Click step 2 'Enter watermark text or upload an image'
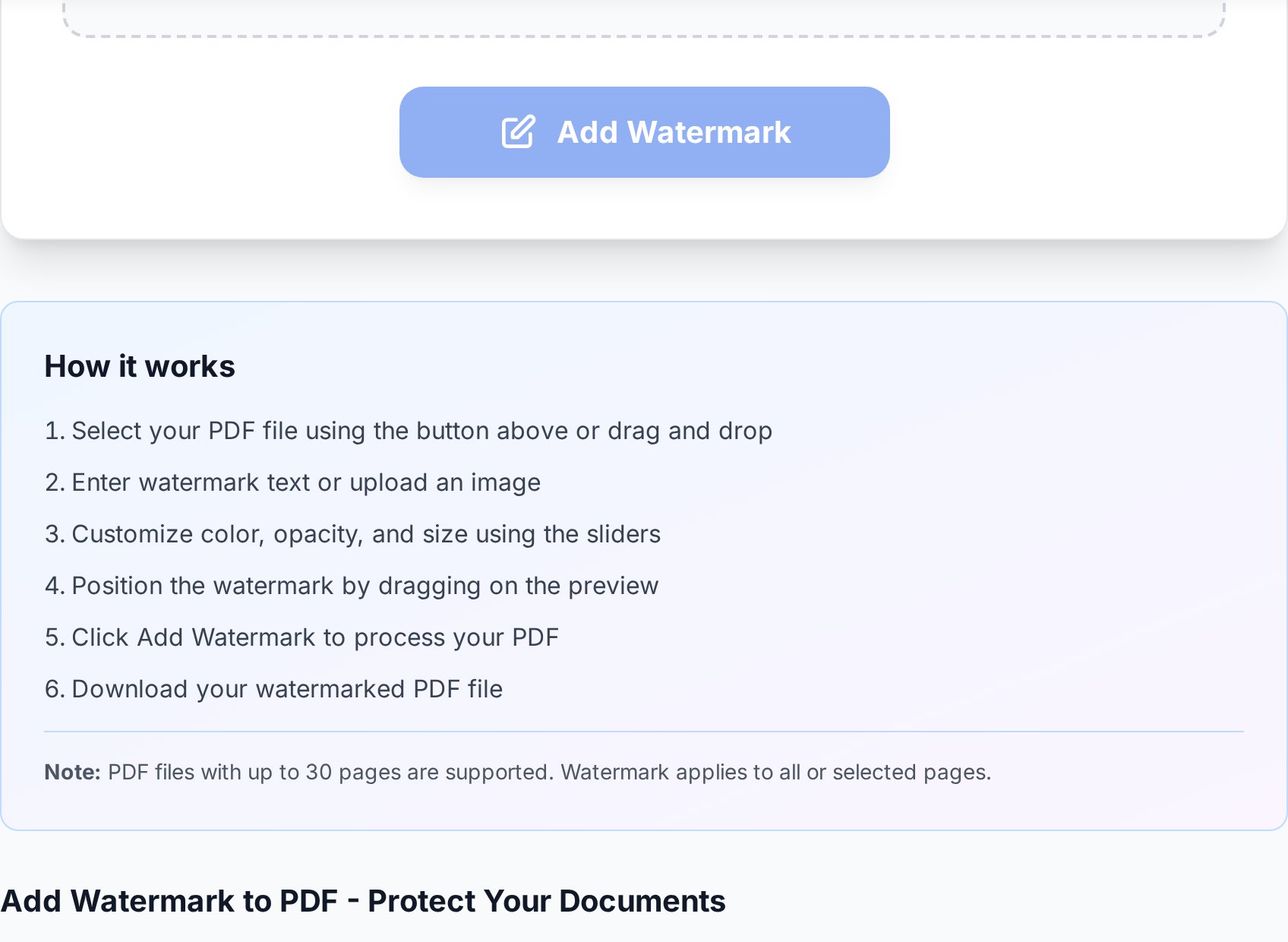The height and width of the screenshot is (942, 1288). (x=292, y=482)
